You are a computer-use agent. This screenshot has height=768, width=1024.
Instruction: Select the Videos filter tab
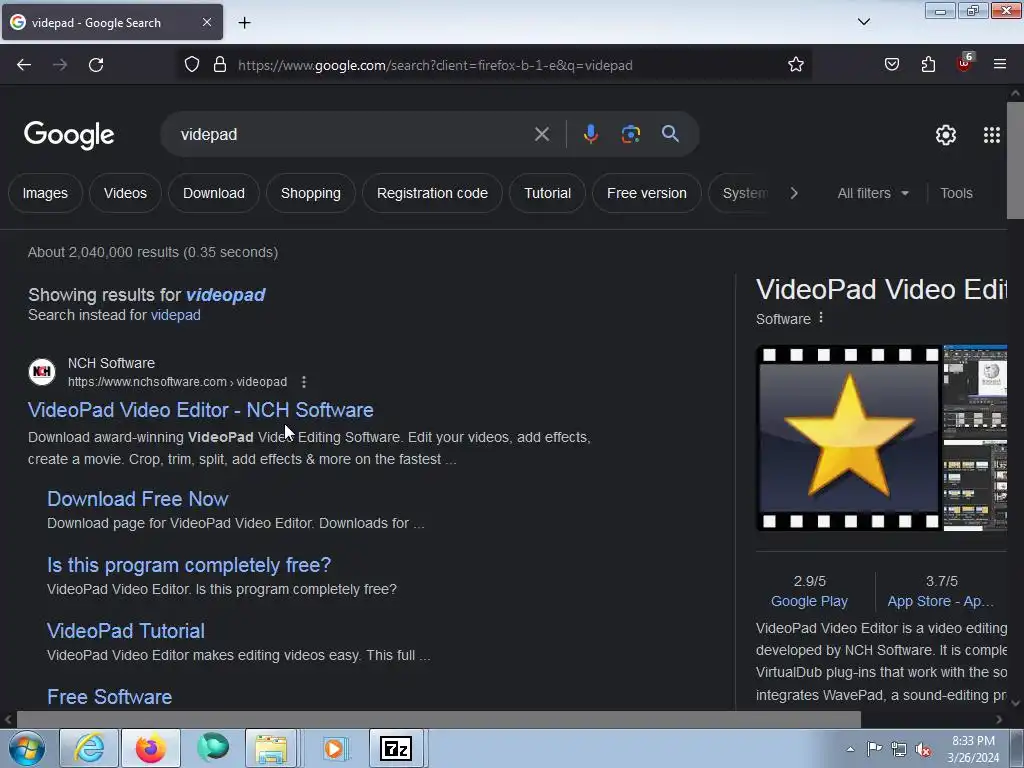125,193
